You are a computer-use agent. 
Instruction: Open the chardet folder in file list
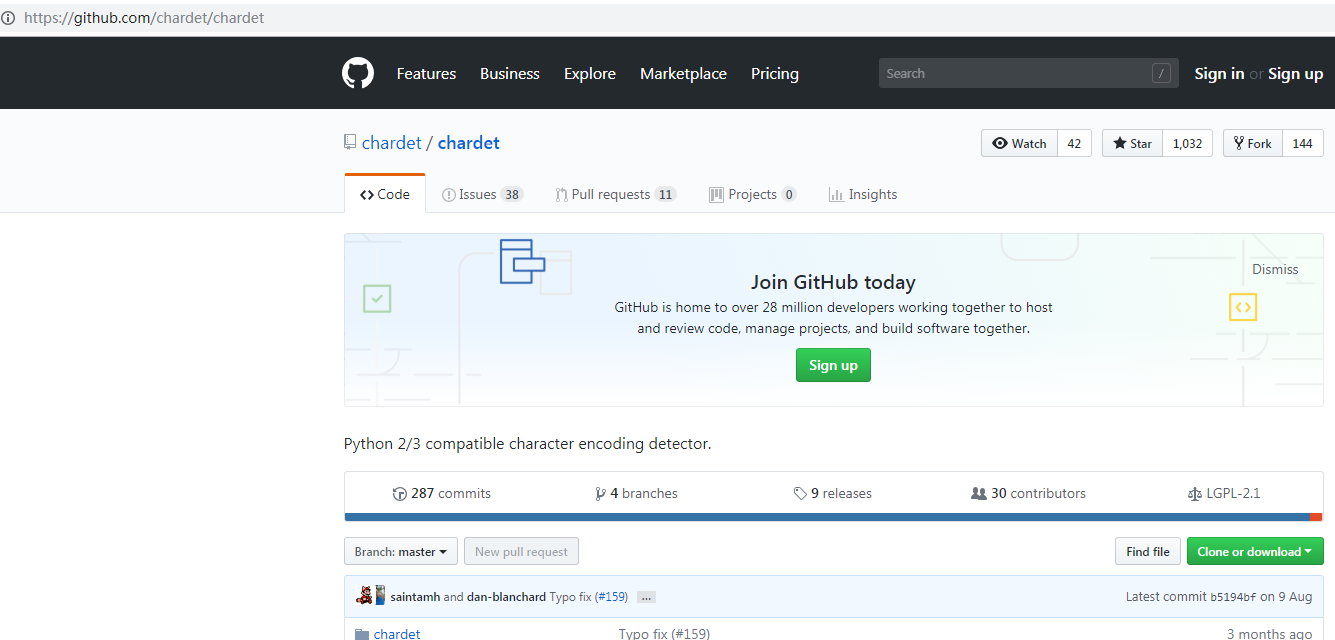[x=397, y=634]
